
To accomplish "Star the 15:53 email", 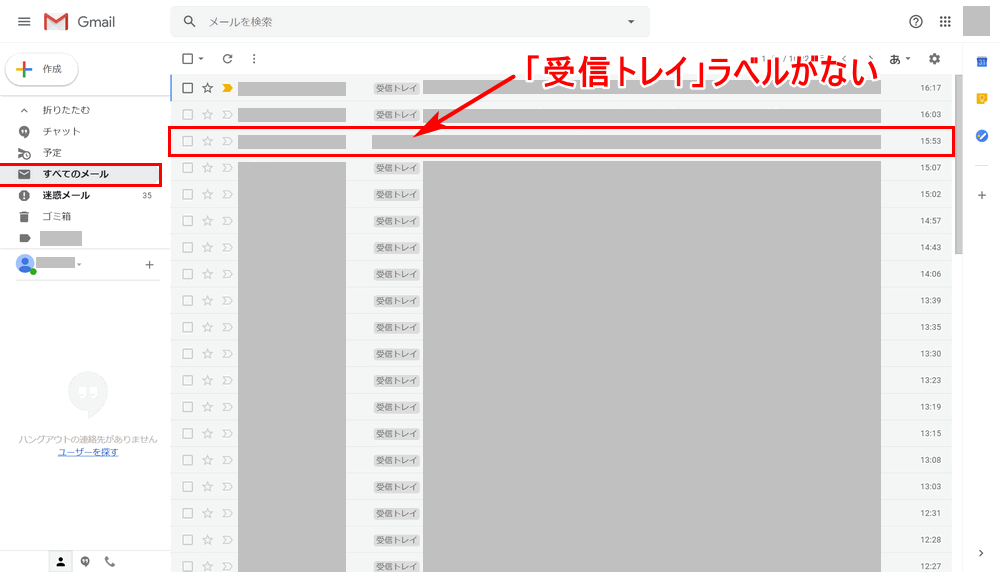I will click(x=207, y=141).
